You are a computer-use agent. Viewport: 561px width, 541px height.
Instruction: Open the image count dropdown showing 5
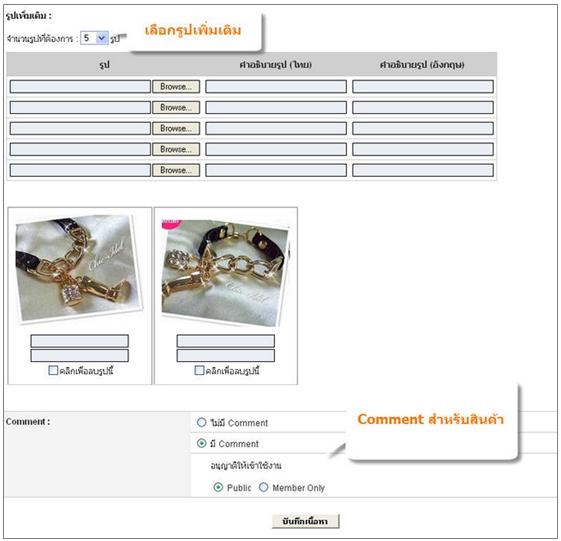tap(94, 38)
